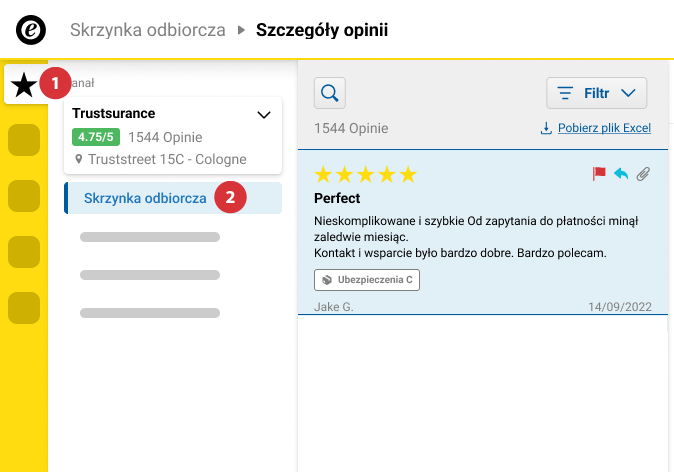Click Pobierz plik Excel link
The image size is (674, 472).
(x=604, y=128)
